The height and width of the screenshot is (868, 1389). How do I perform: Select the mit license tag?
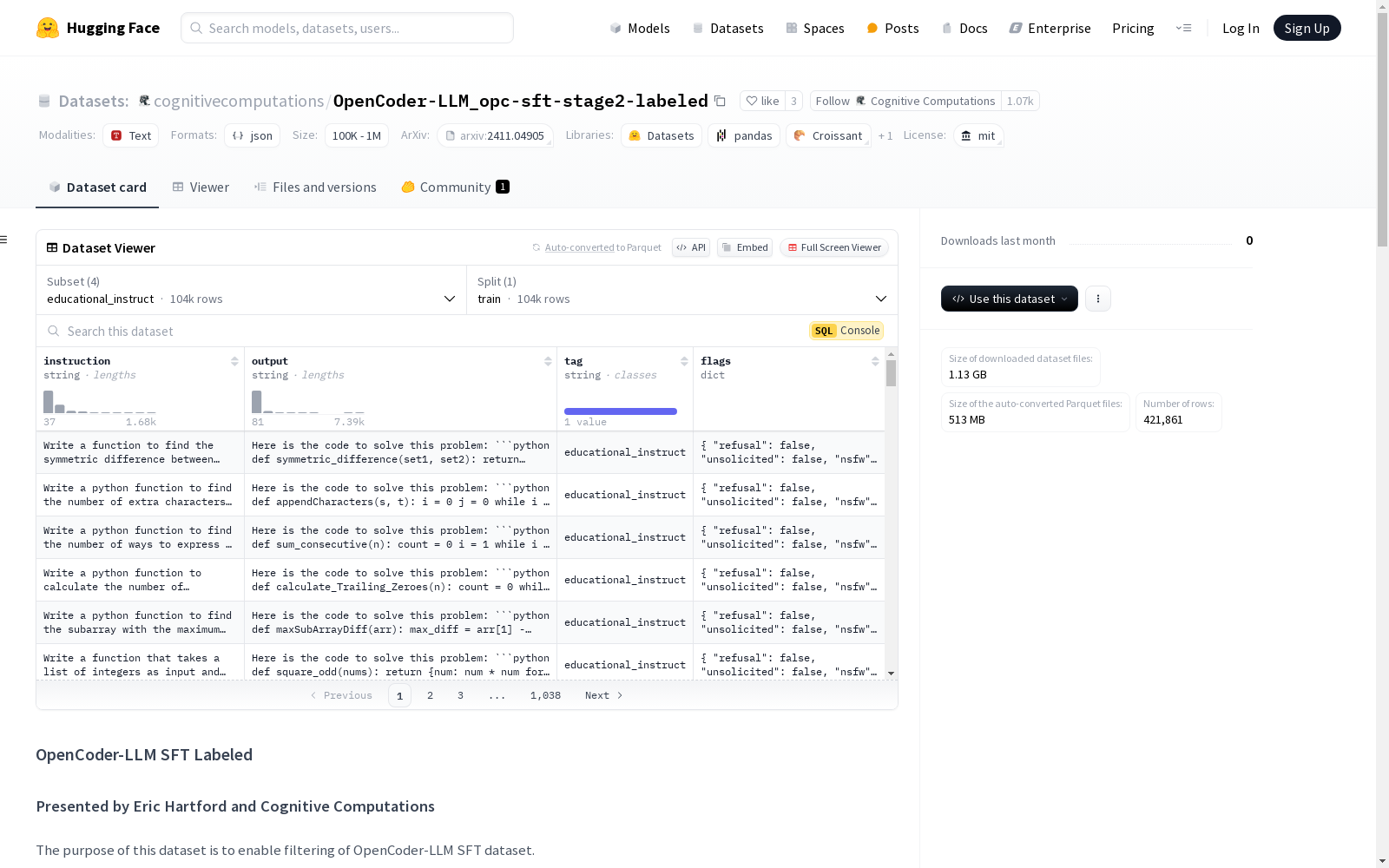coord(978,135)
